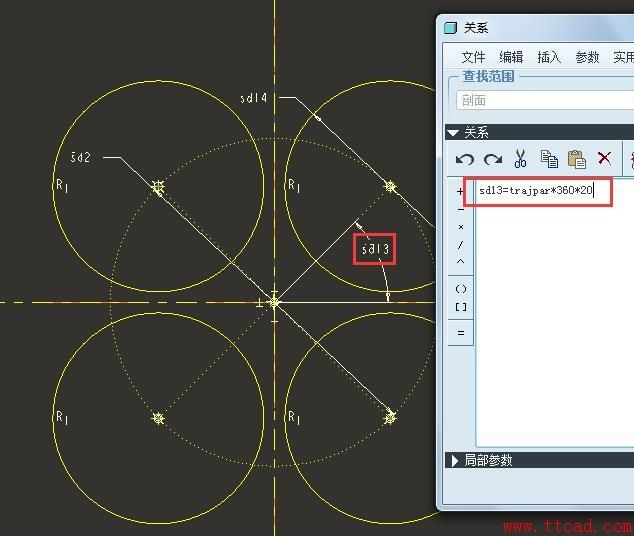634x536 pixels.
Task: Open the 文件 menu
Action: 473,57
